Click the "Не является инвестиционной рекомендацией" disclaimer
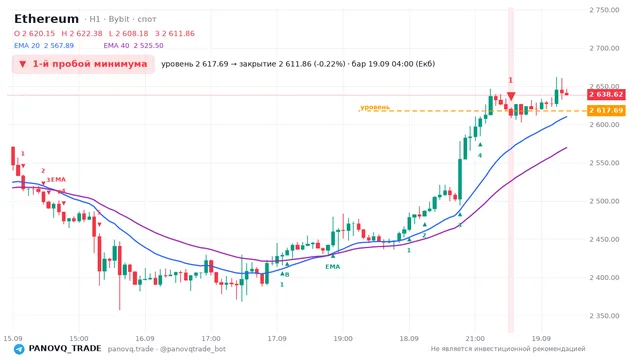This screenshot has height=360, width=640. pos(508,349)
